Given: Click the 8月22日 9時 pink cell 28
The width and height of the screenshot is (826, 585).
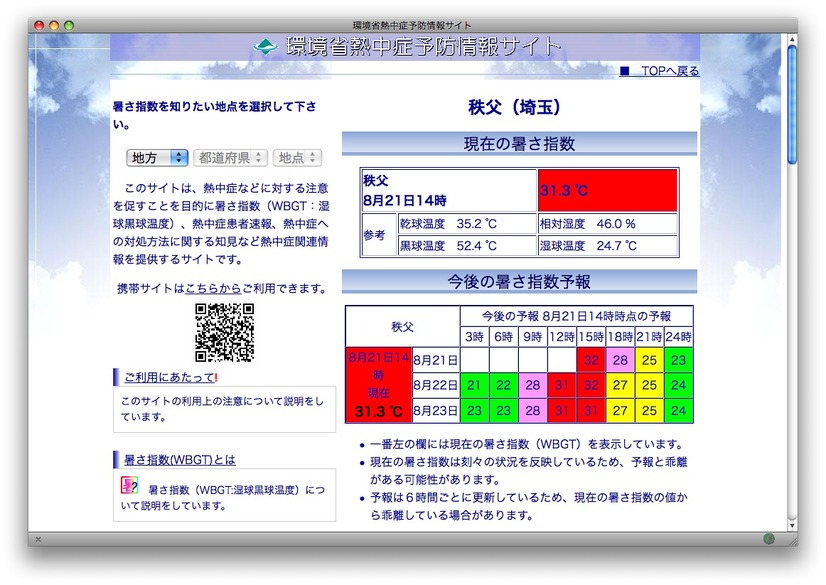Looking at the screenshot, I should click(x=533, y=385).
